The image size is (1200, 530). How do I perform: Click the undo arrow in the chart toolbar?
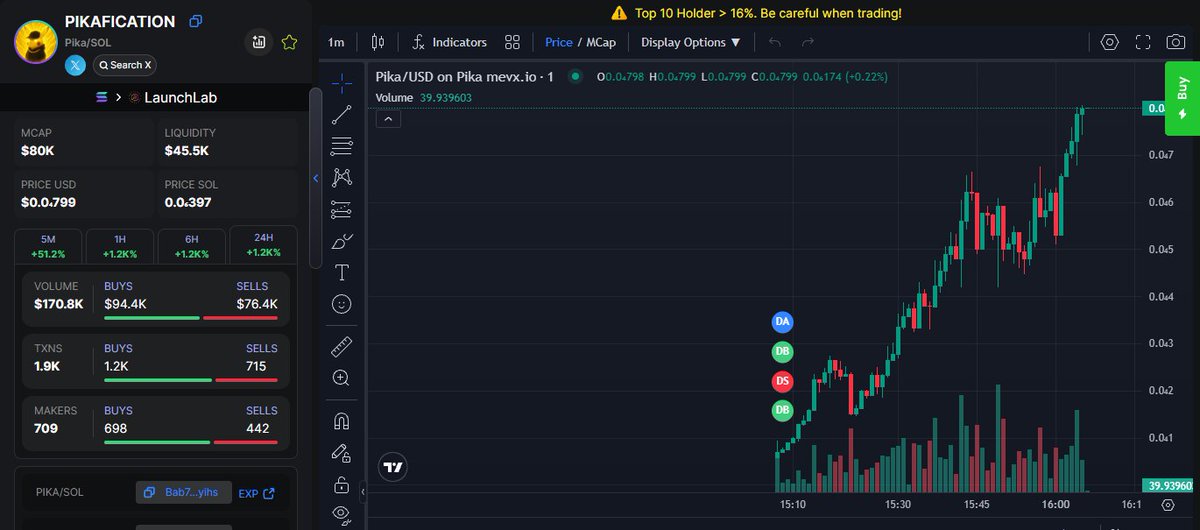coord(775,42)
